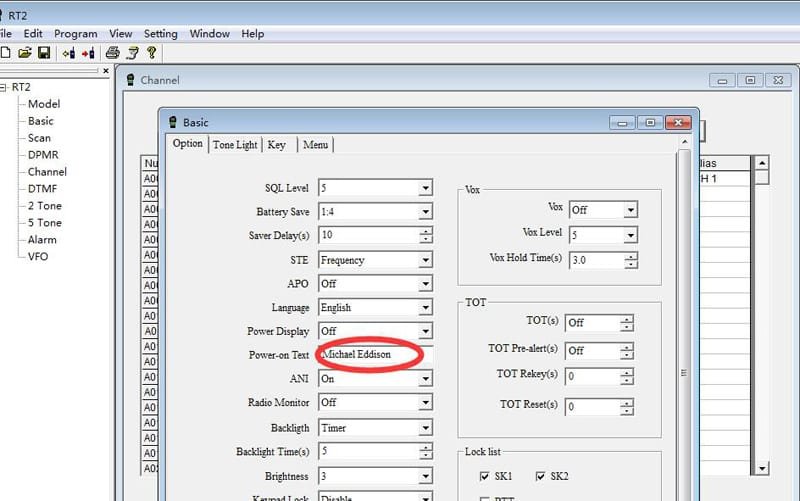
Task: Click the Vox Hold Time(s) spinner arrows
Action: pyautogui.click(x=631, y=260)
